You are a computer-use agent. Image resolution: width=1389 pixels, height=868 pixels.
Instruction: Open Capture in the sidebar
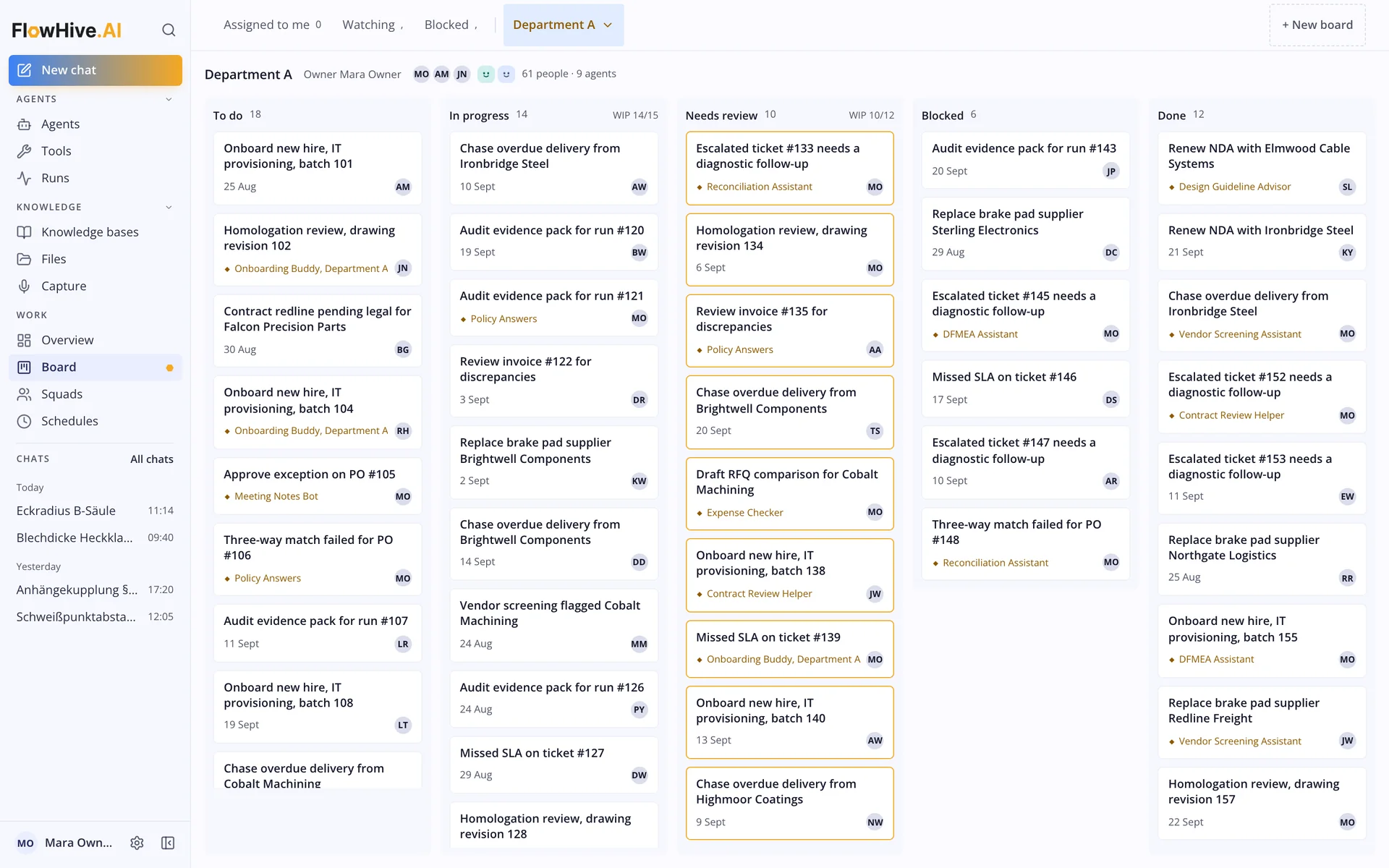point(95,286)
